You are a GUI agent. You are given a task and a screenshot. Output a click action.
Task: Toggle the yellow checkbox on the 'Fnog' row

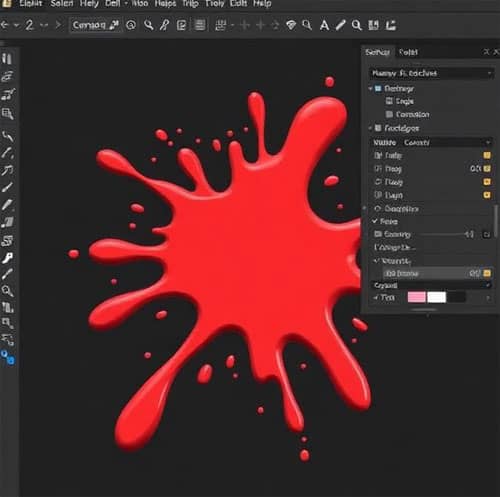487,169
